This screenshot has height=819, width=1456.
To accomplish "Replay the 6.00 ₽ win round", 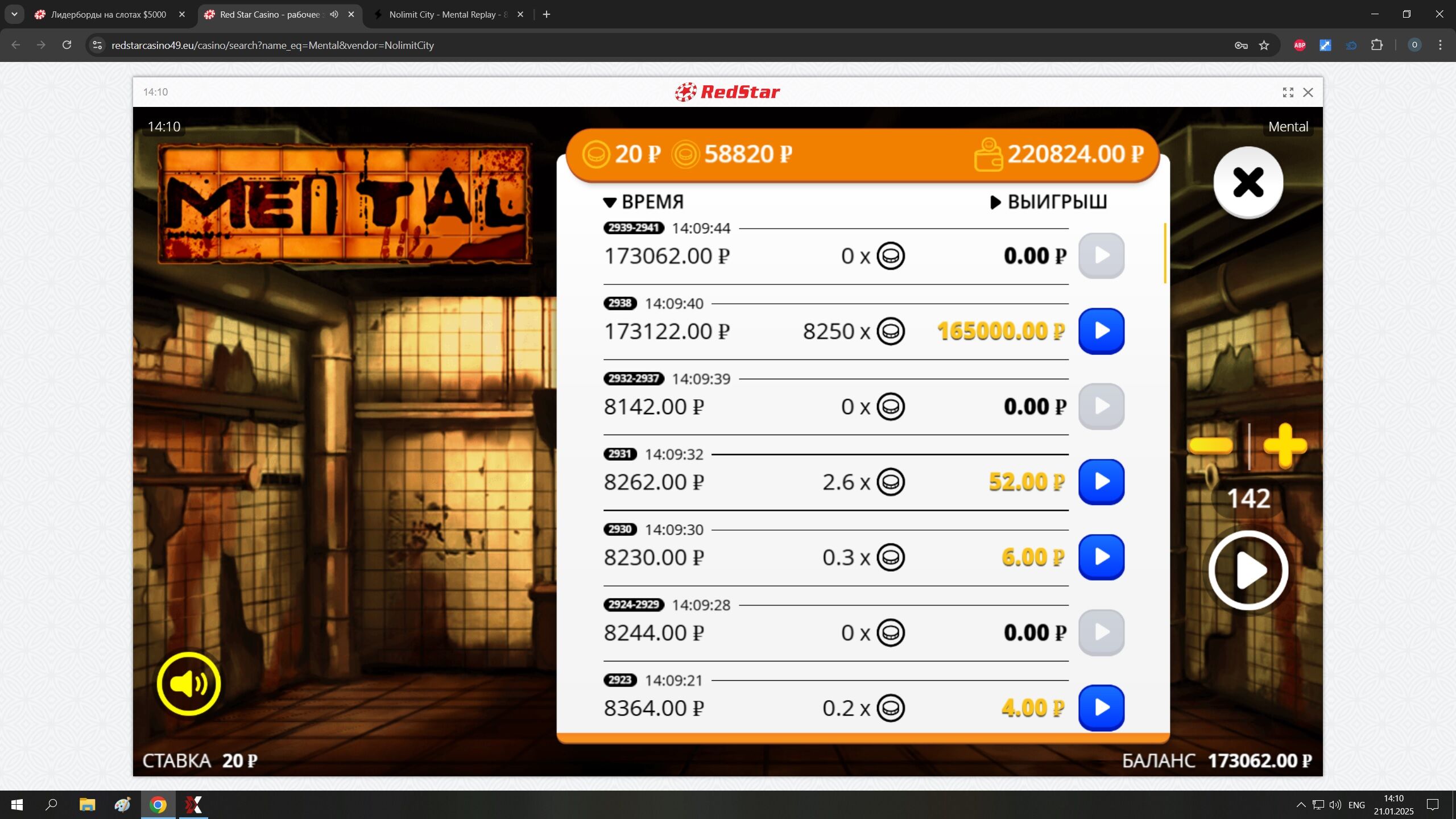I will pyautogui.click(x=1101, y=557).
